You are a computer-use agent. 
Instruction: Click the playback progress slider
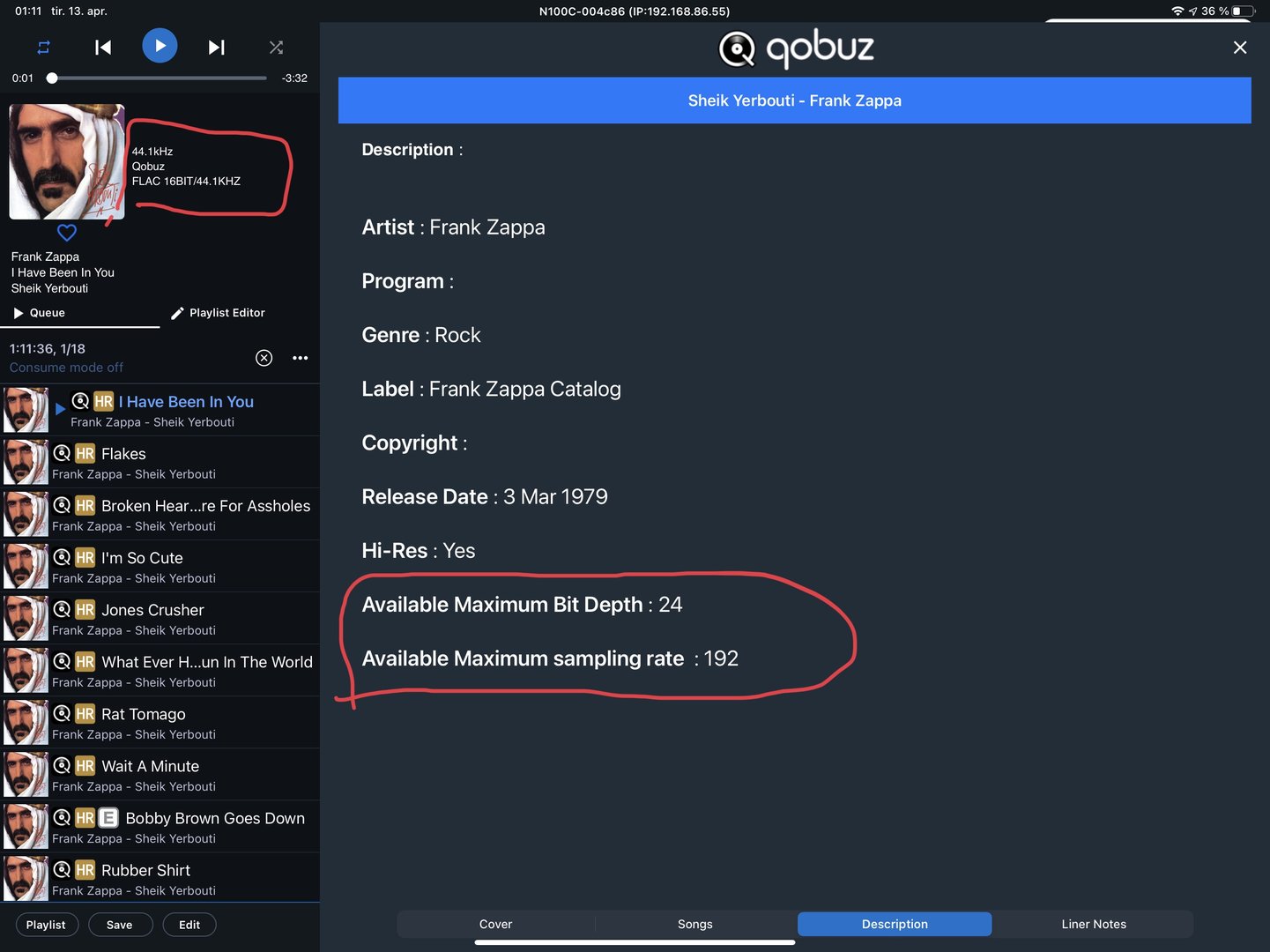point(159,78)
